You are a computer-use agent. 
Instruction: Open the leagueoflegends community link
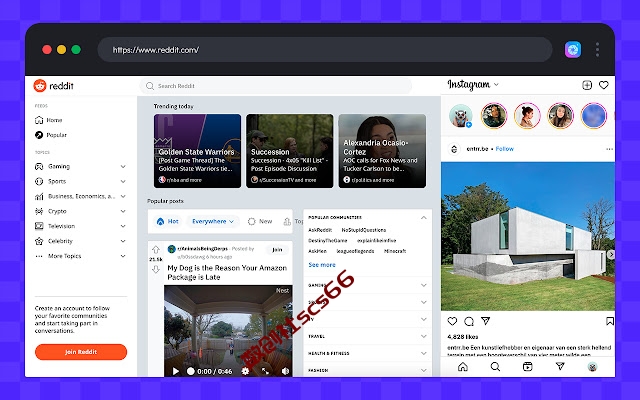click(x=355, y=251)
